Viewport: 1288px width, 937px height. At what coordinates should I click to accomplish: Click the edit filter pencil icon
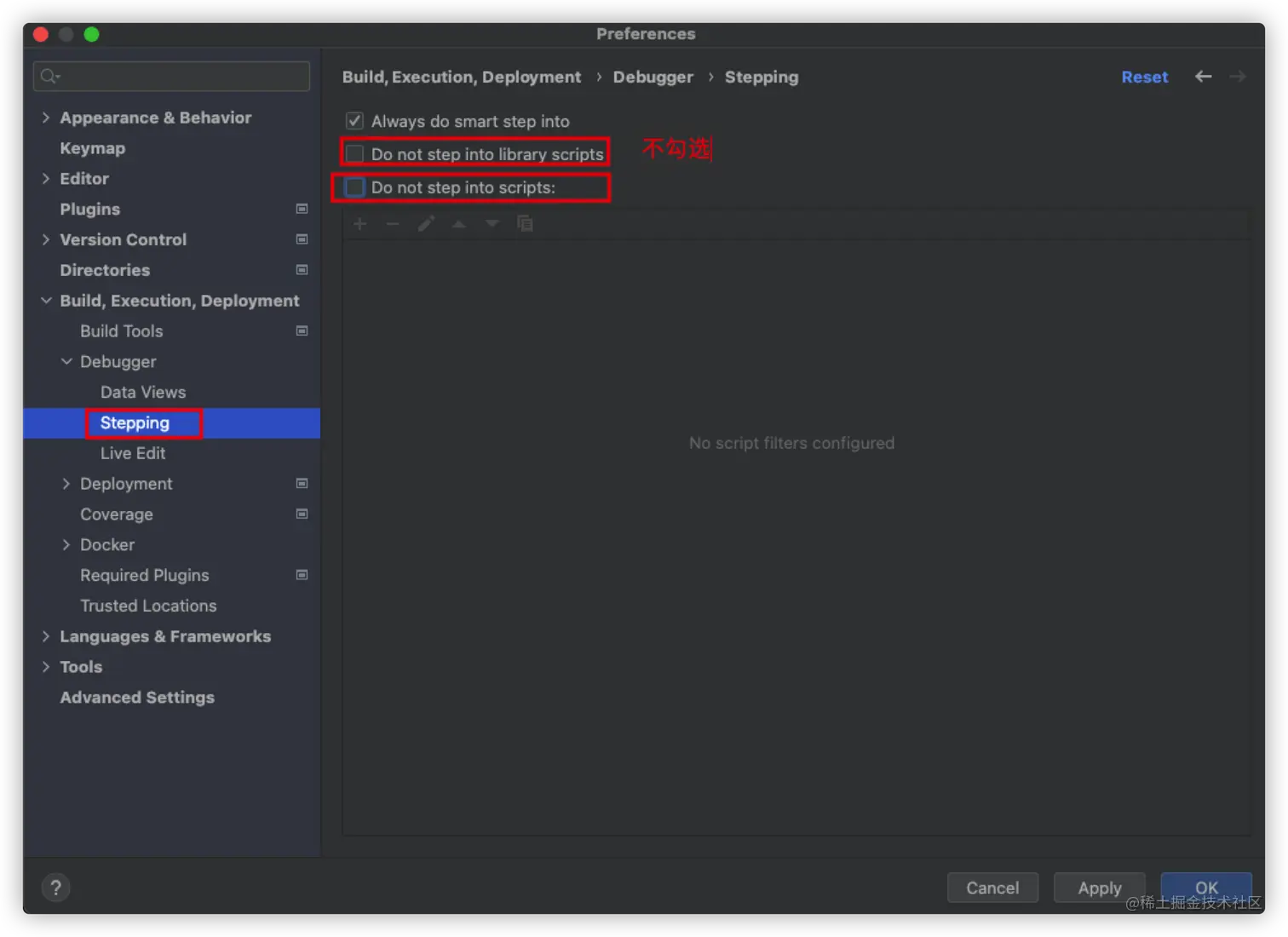(x=426, y=224)
